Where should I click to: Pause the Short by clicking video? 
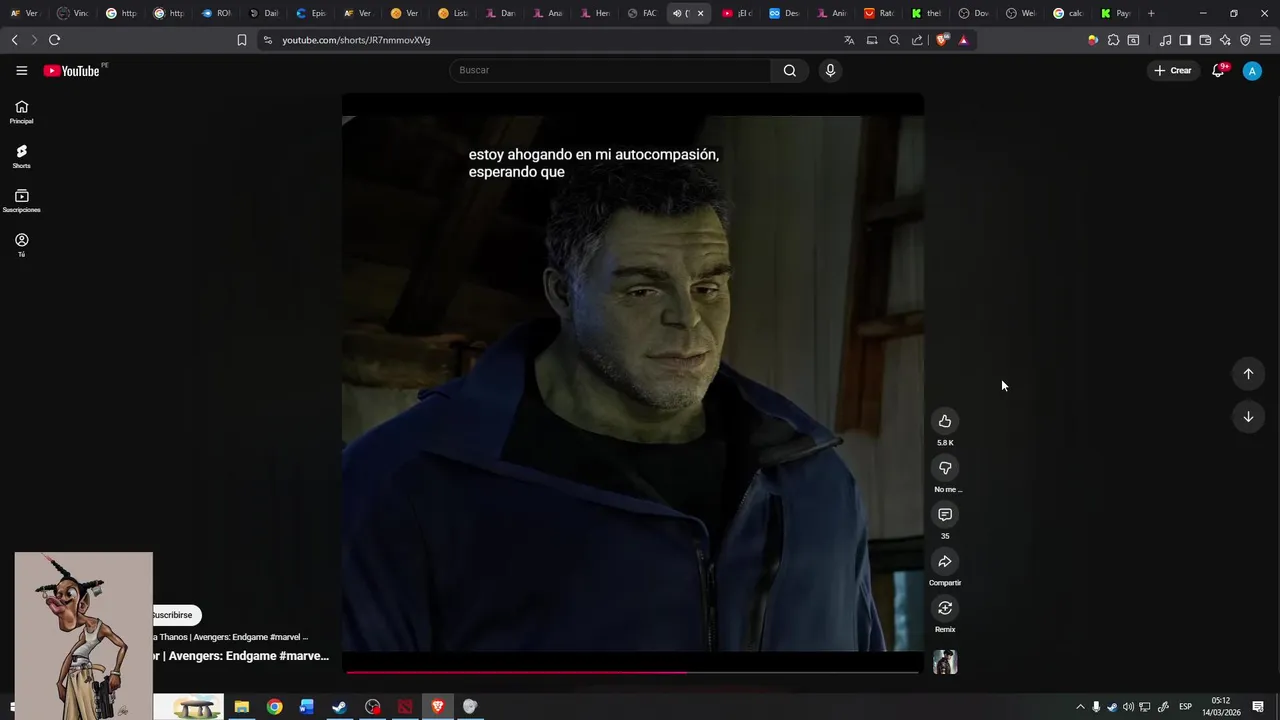point(632,384)
